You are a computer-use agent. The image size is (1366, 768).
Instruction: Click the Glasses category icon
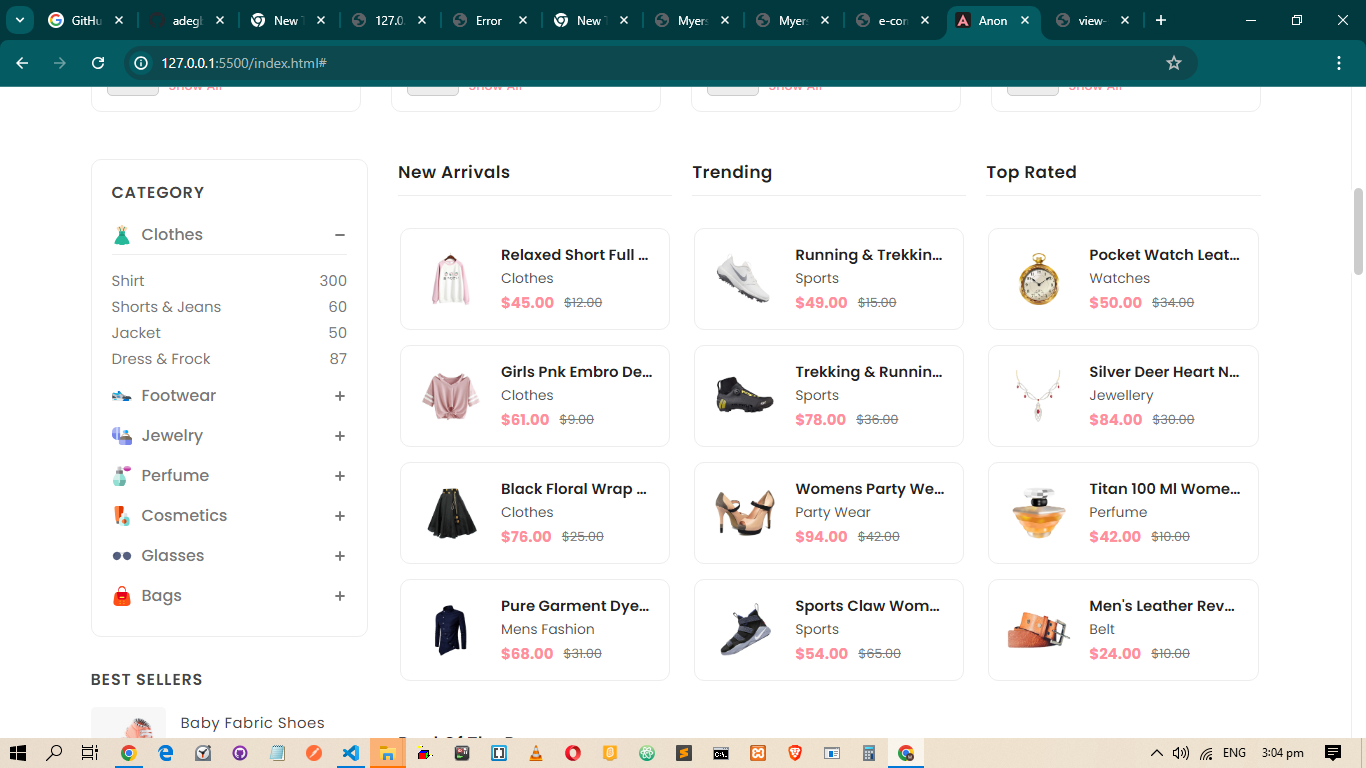coord(121,556)
